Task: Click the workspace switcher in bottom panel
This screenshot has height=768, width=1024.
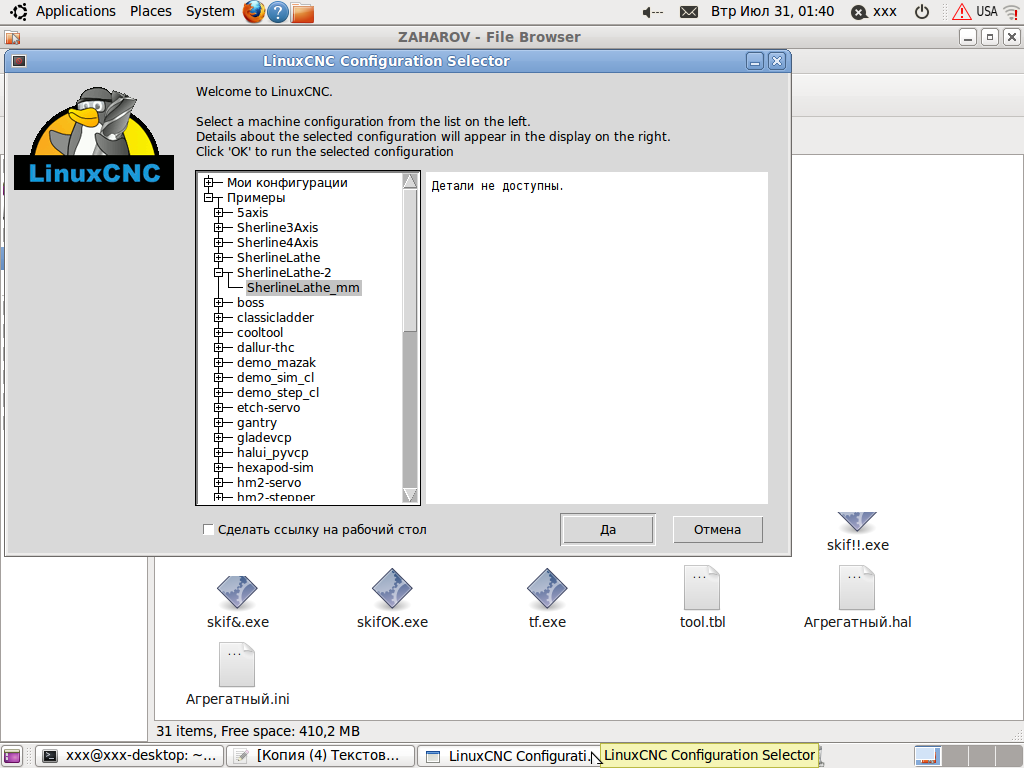Action: tap(968, 756)
